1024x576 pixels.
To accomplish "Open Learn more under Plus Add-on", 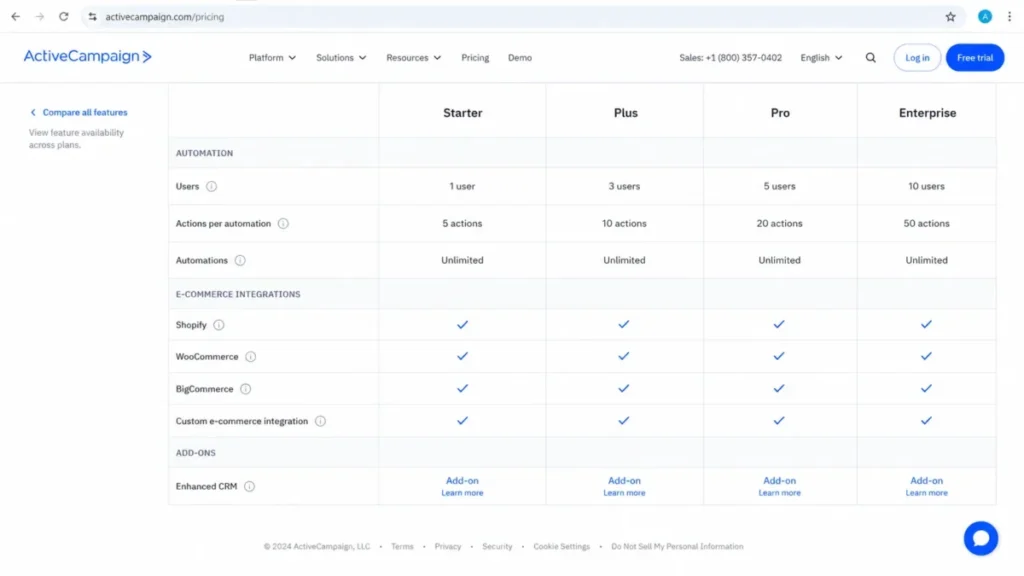I will 624,493.
